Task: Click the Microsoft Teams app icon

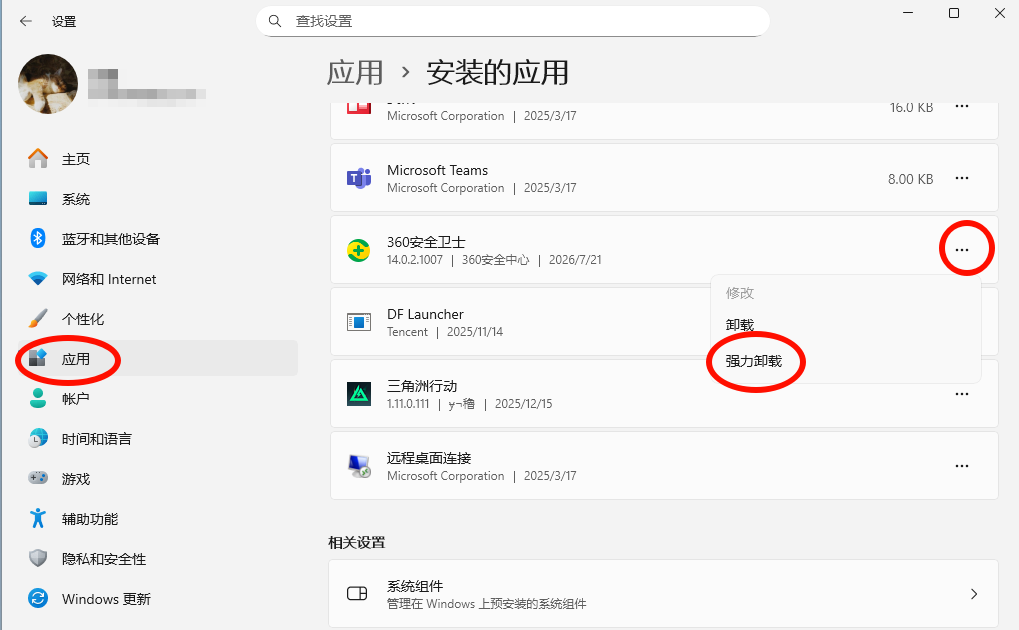Action: click(x=359, y=178)
